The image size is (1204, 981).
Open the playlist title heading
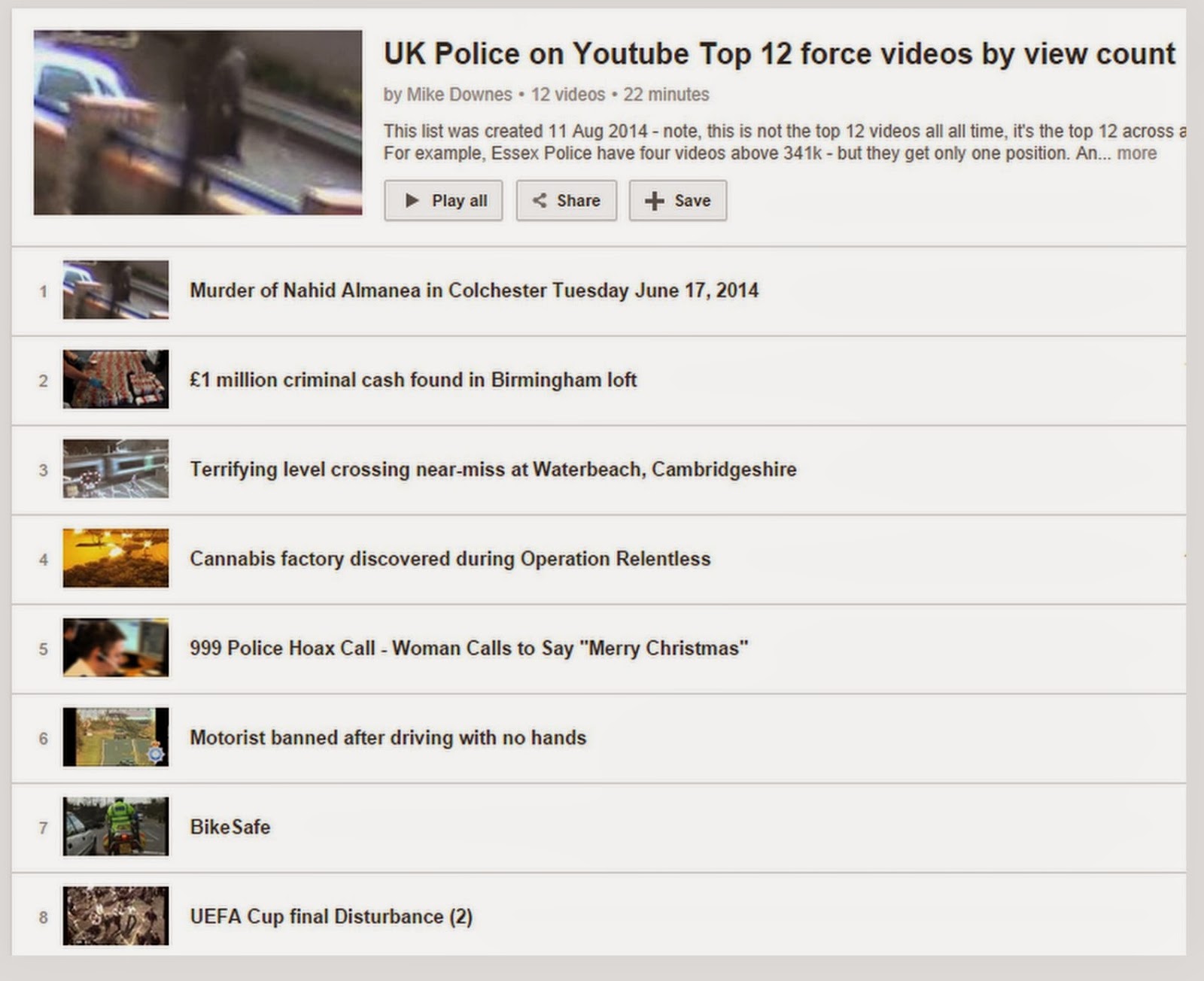(x=780, y=54)
